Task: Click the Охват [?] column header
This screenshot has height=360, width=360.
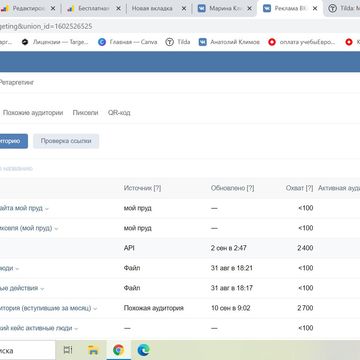Action: (x=299, y=188)
